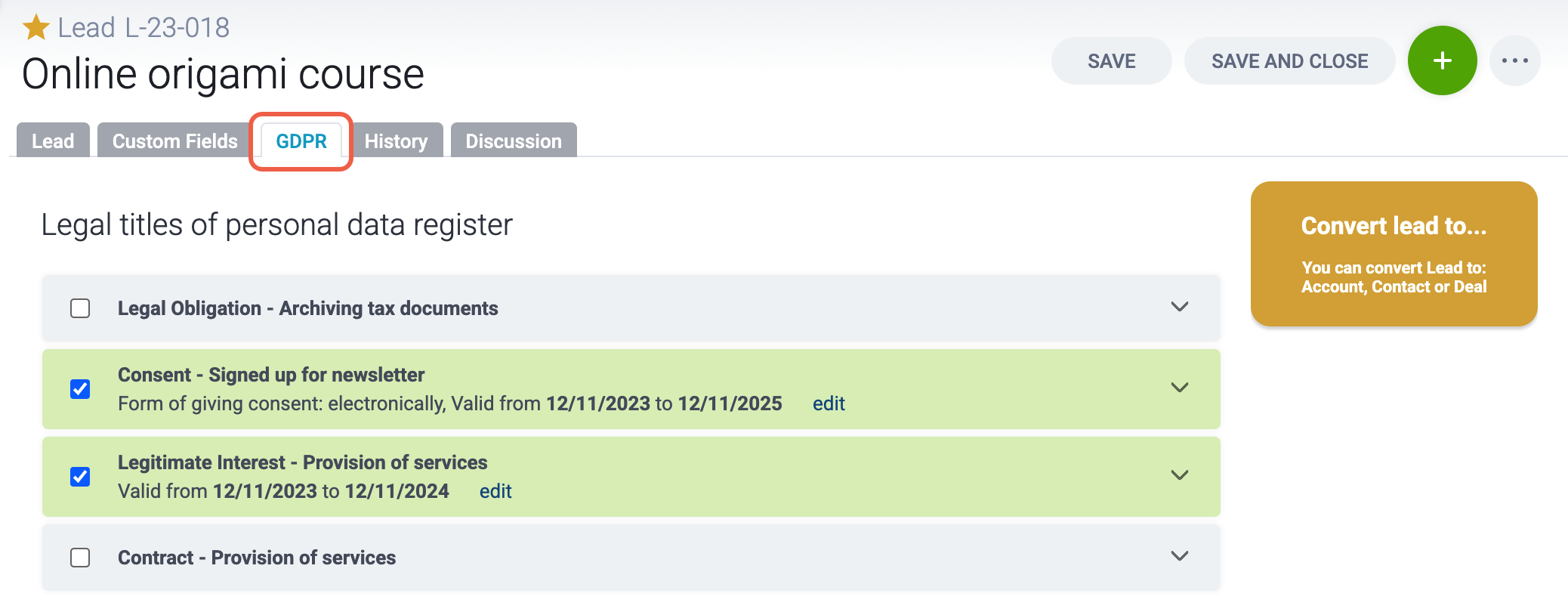Viewport: 1568px width, 612px height.
Task: Click edit link for Consent validity
Action: pos(829,403)
